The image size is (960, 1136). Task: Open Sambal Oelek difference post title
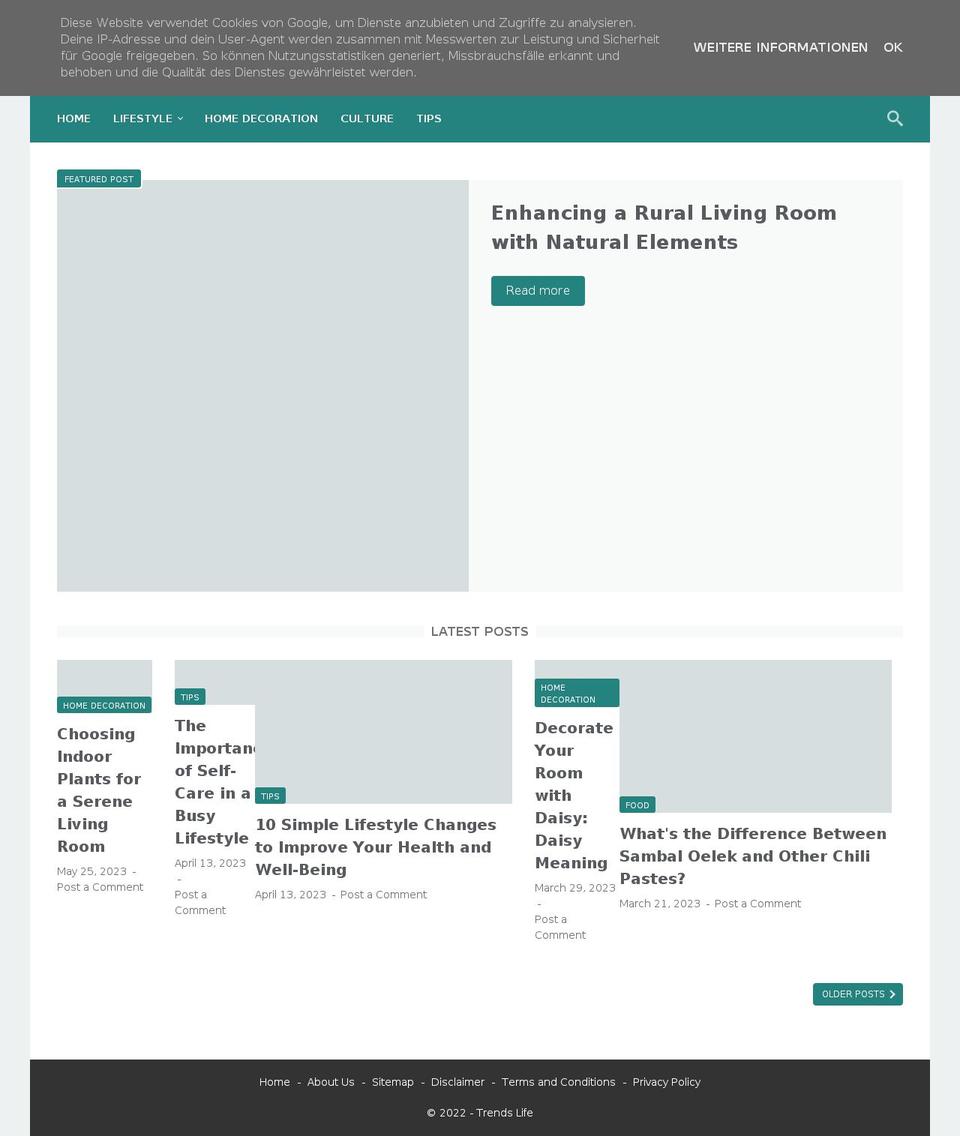753,856
